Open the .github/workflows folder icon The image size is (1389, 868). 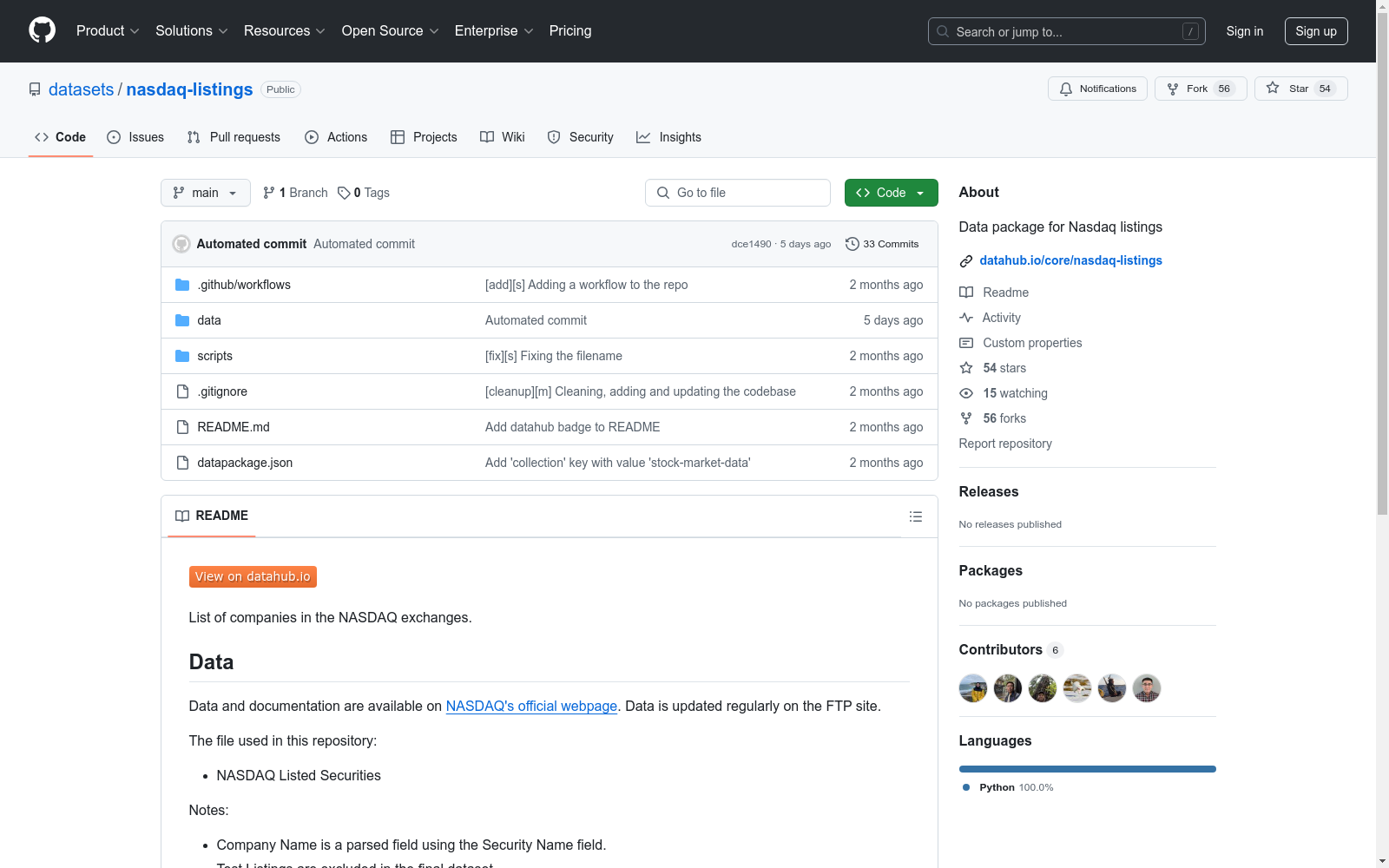point(182,285)
